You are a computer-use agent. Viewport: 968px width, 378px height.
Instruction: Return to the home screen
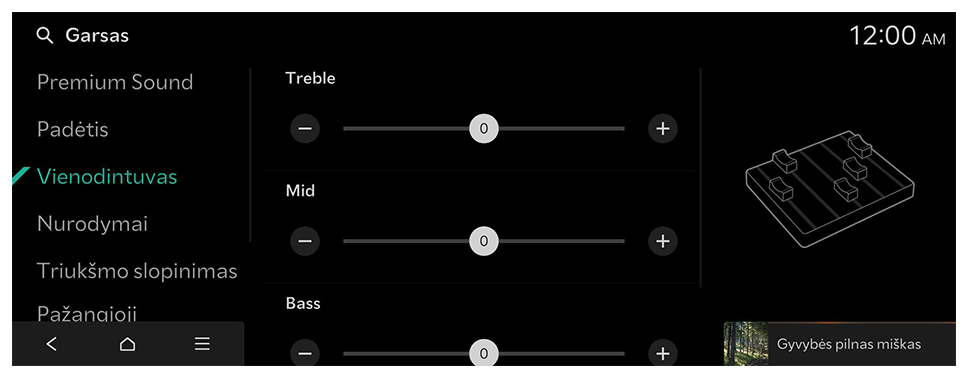click(127, 344)
